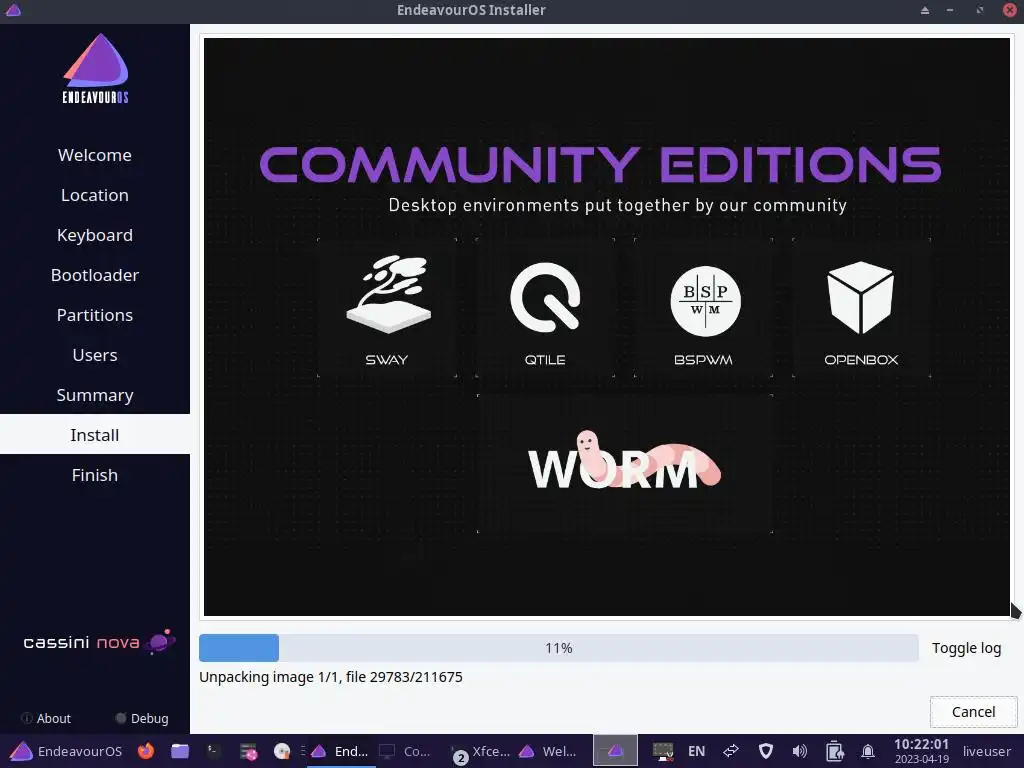
Task: Click the EN keyboard layout indicator
Action: pos(696,752)
